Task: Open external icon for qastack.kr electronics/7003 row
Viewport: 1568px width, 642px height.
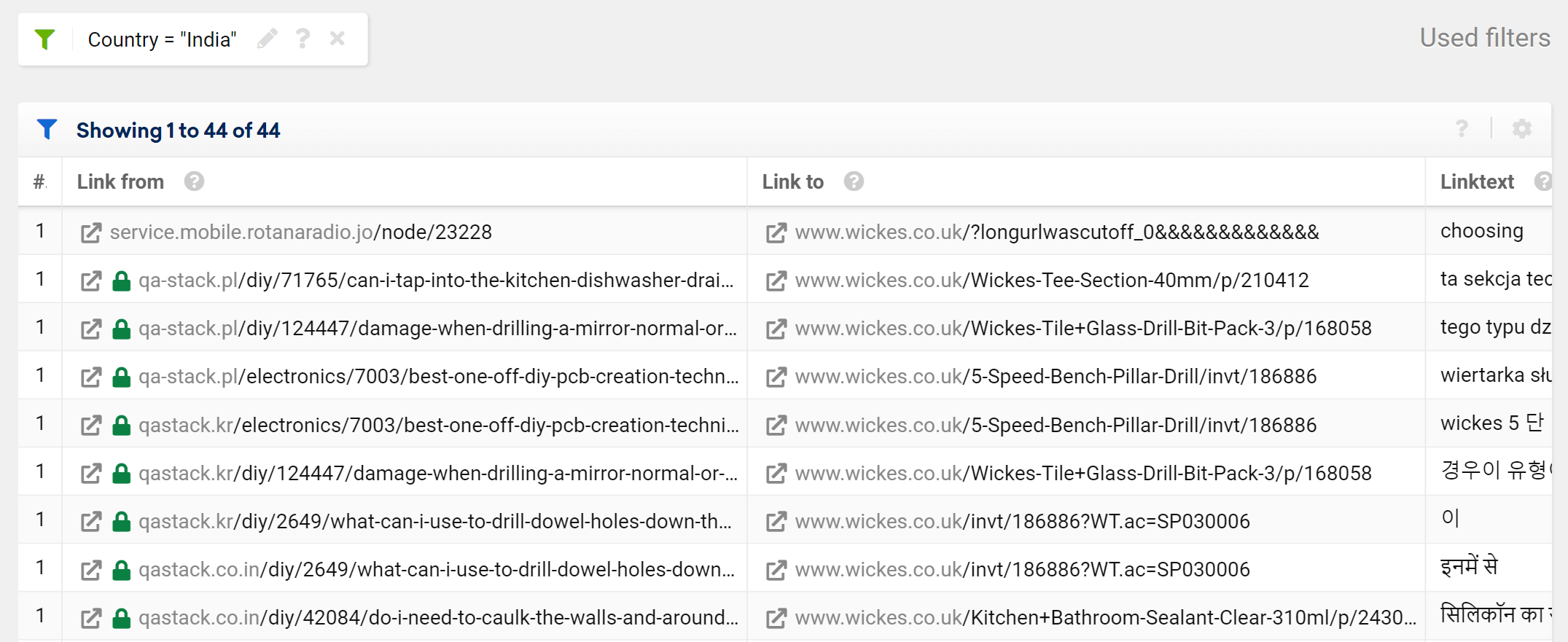Action: (91, 426)
